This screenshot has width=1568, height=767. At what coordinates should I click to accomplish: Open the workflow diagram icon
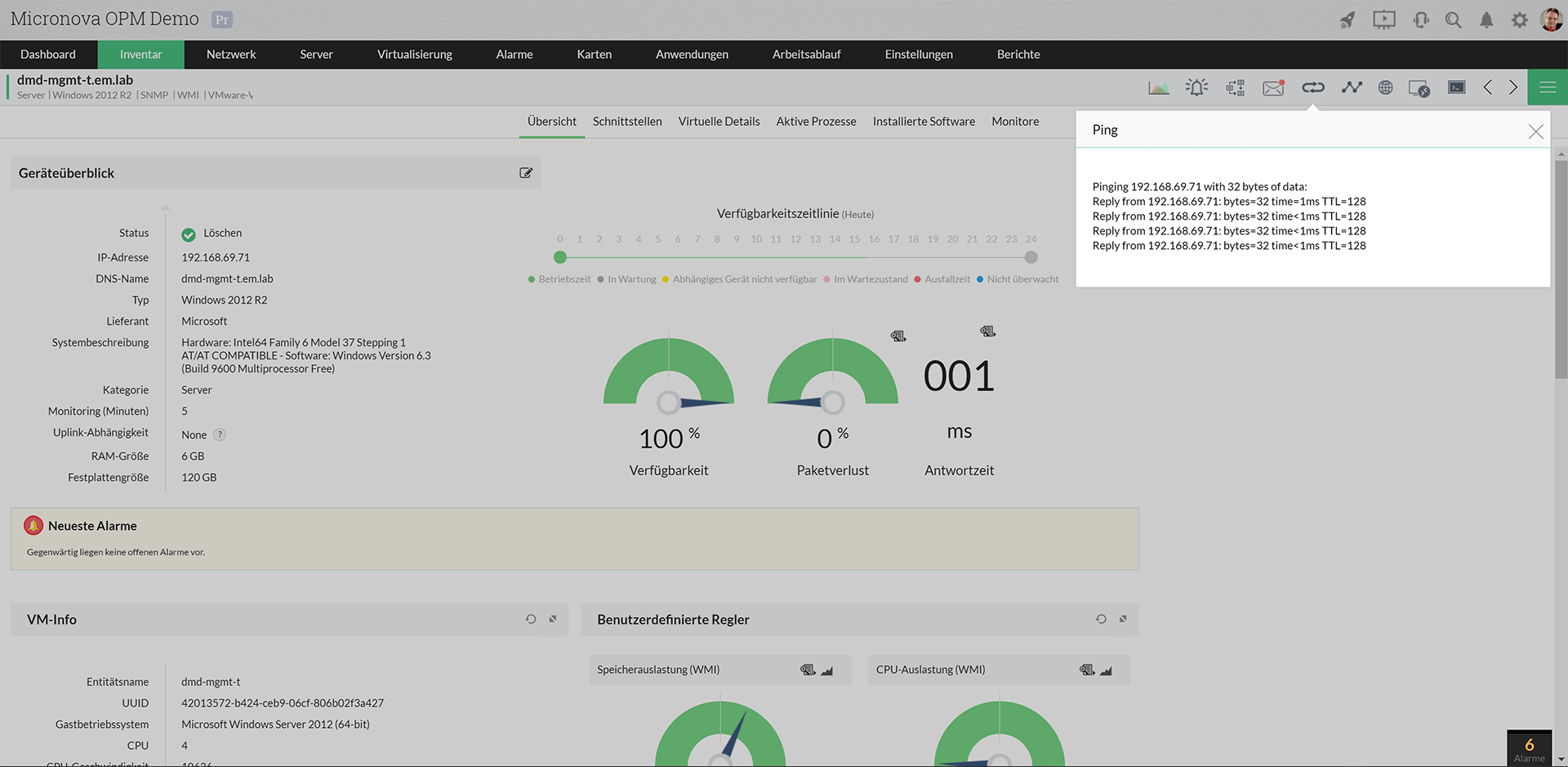[1235, 87]
